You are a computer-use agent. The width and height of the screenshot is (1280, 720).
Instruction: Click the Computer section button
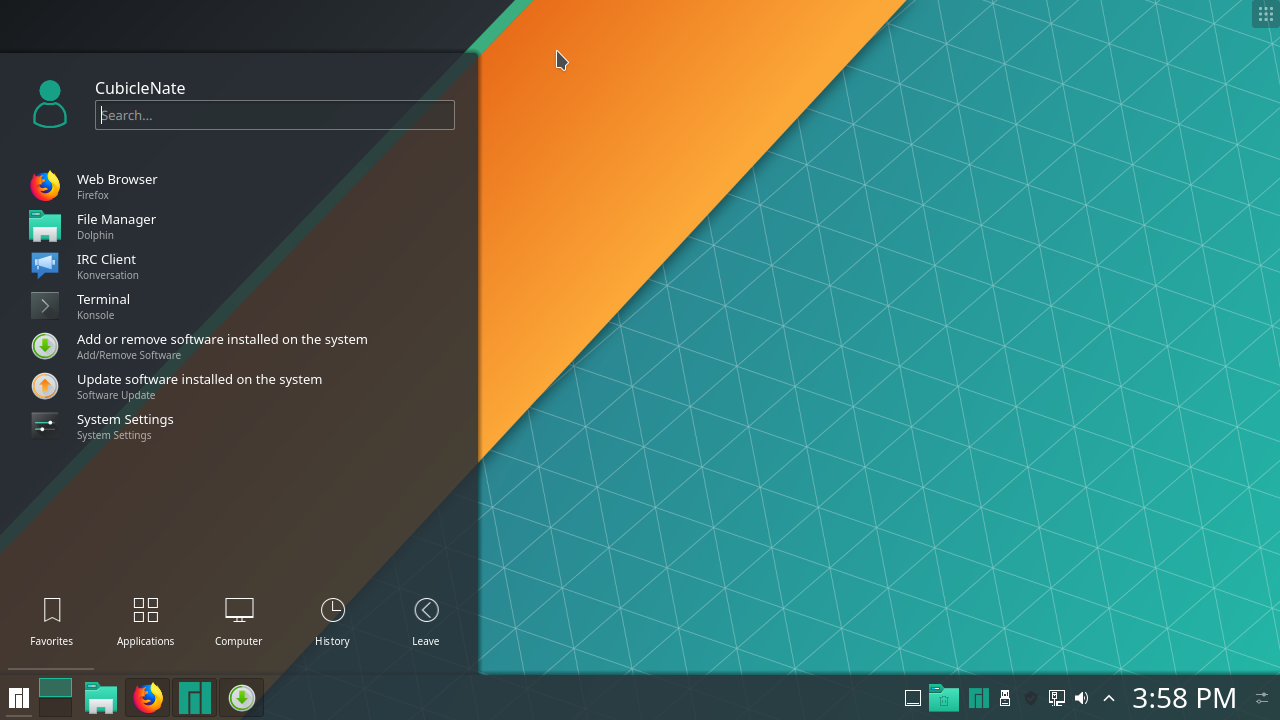tap(238, 620)
